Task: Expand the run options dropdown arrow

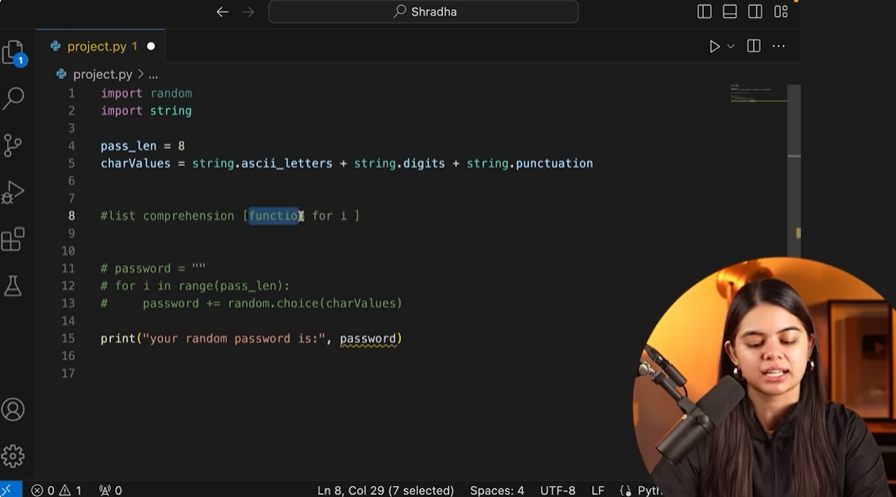Action: pos(730,46)
